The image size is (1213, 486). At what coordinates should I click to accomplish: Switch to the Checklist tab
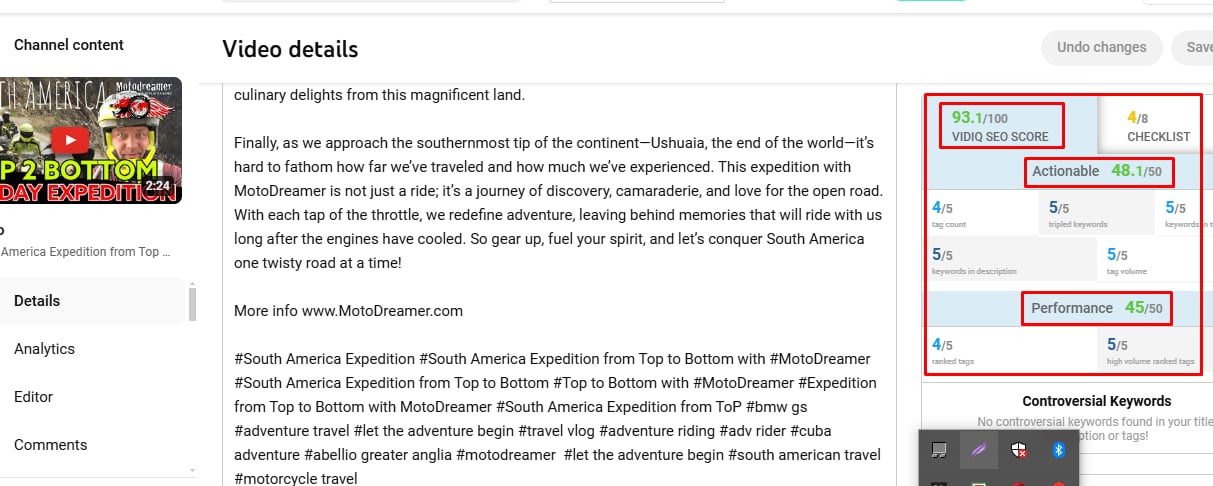[x=1158, y=125]
